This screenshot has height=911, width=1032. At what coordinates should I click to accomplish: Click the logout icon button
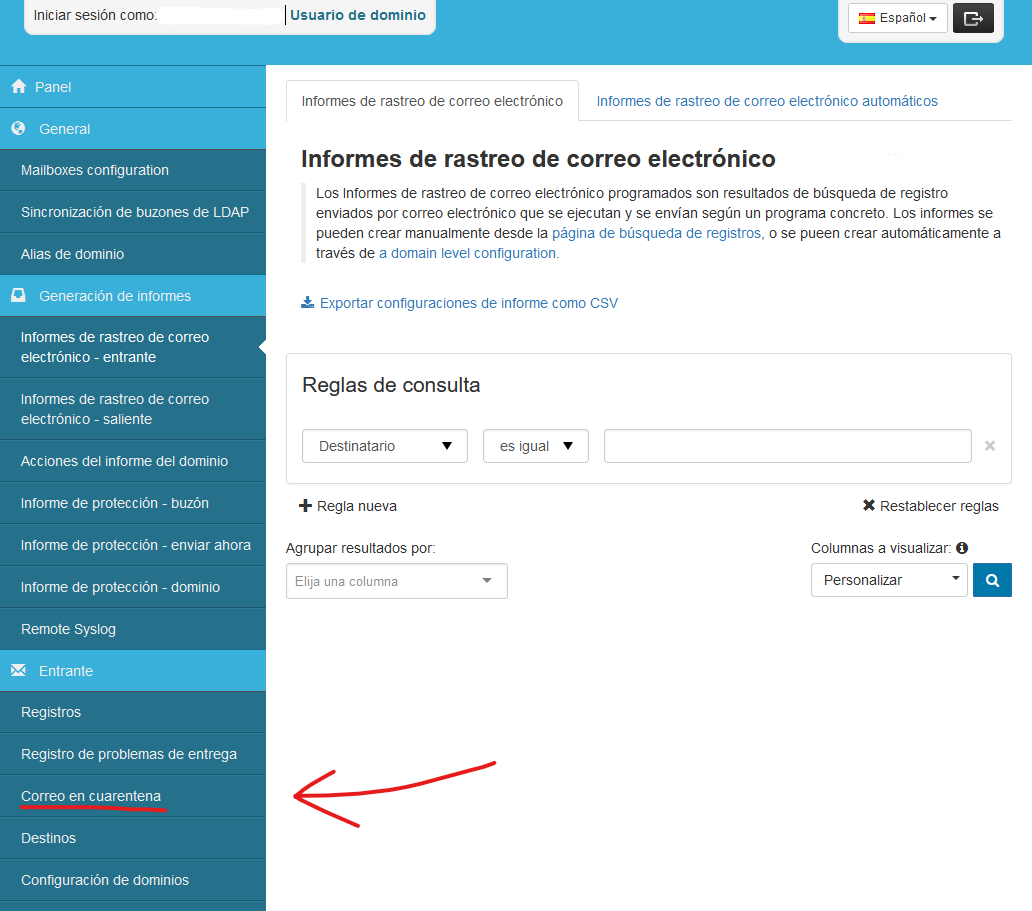tap(972, 18)
